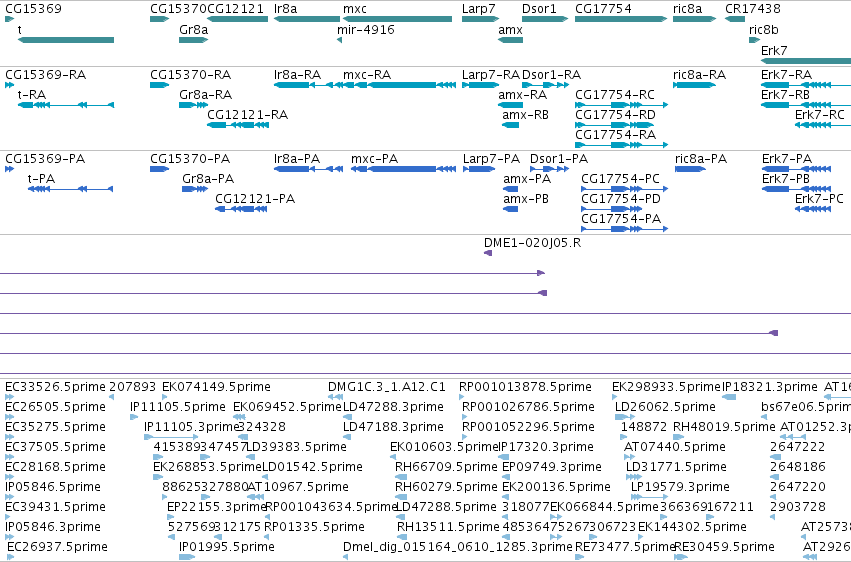Select the t-RA transcript label
851x562 pixels.
coord(31,94)
